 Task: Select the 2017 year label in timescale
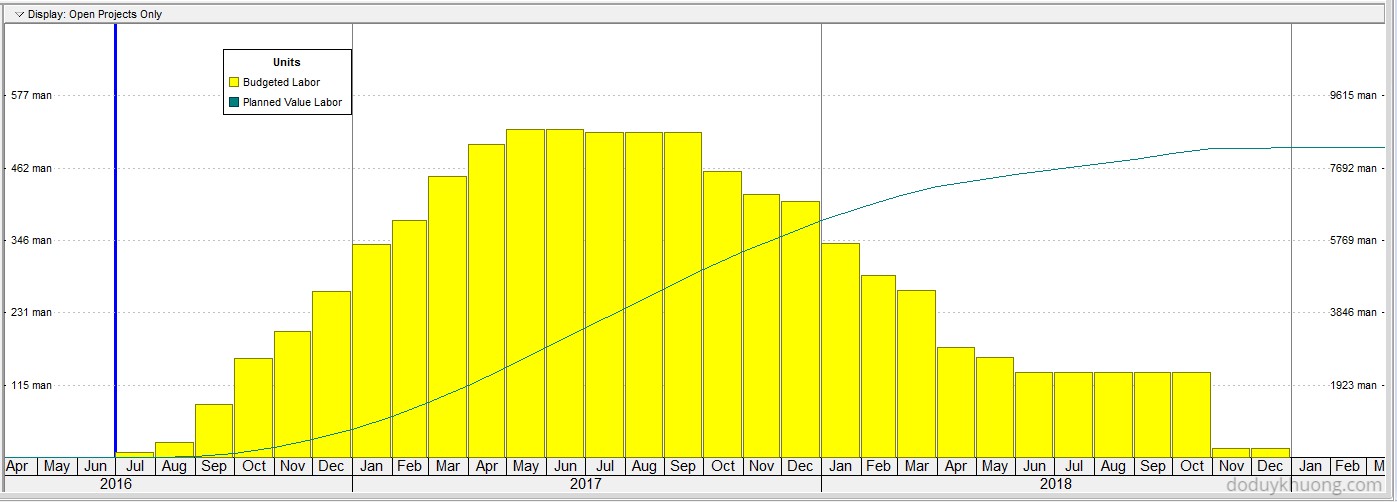pyautogui.click(x=586, y=484)
